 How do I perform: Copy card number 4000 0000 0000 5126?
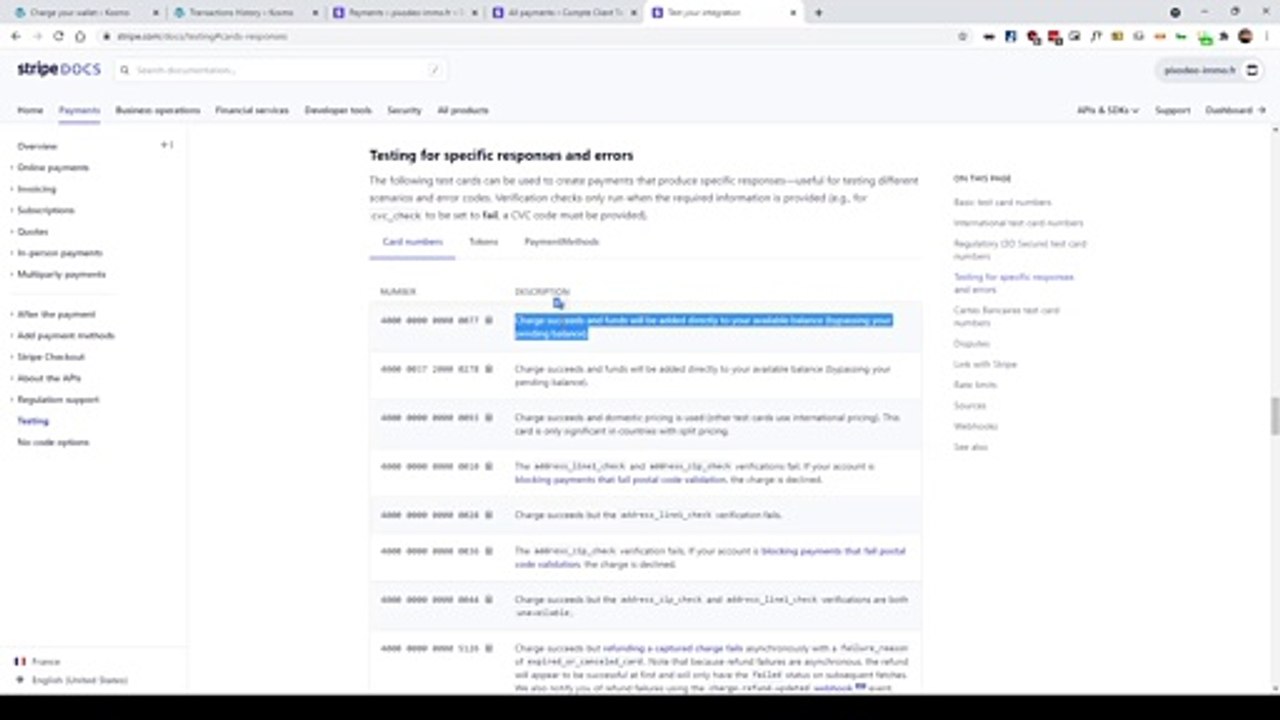[x=489, y=648]
